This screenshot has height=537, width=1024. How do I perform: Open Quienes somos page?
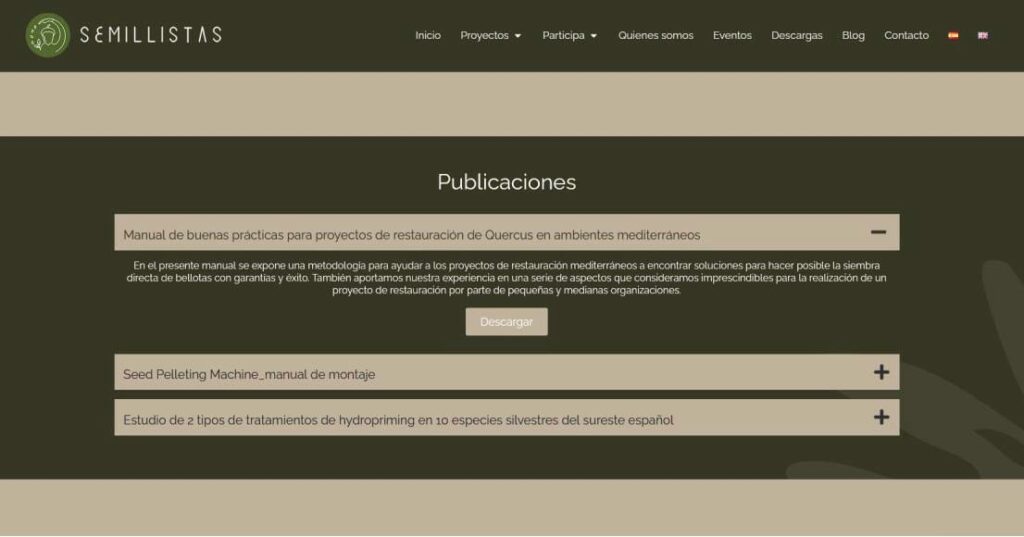656,35
